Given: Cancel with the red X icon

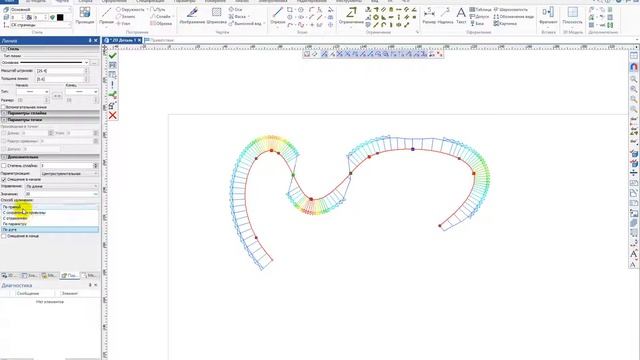Looking at the screenshot, I should (x=113, y=116).
